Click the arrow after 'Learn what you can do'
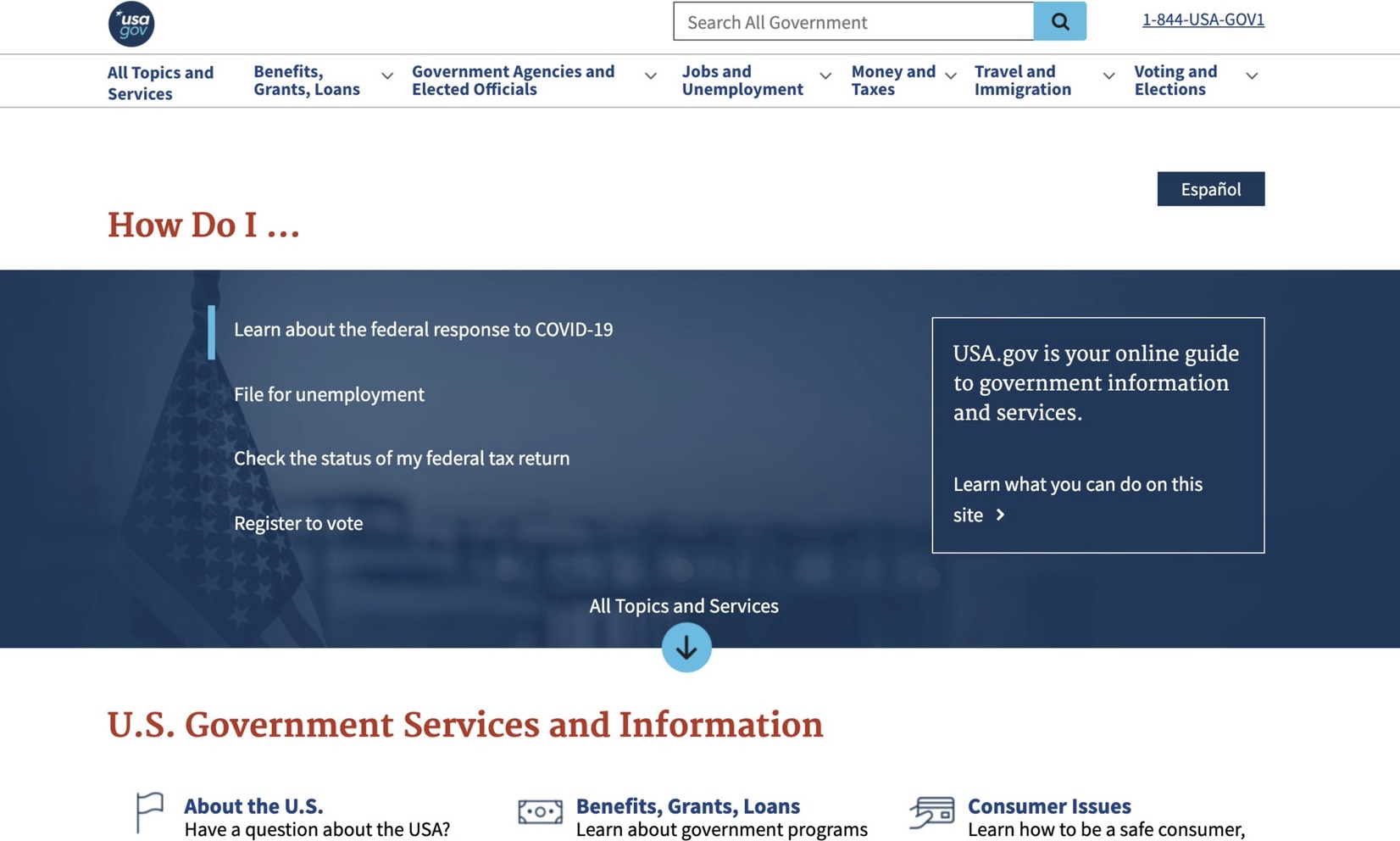The width and height of the screenshot is (1400, 841). coord(1000,515)
